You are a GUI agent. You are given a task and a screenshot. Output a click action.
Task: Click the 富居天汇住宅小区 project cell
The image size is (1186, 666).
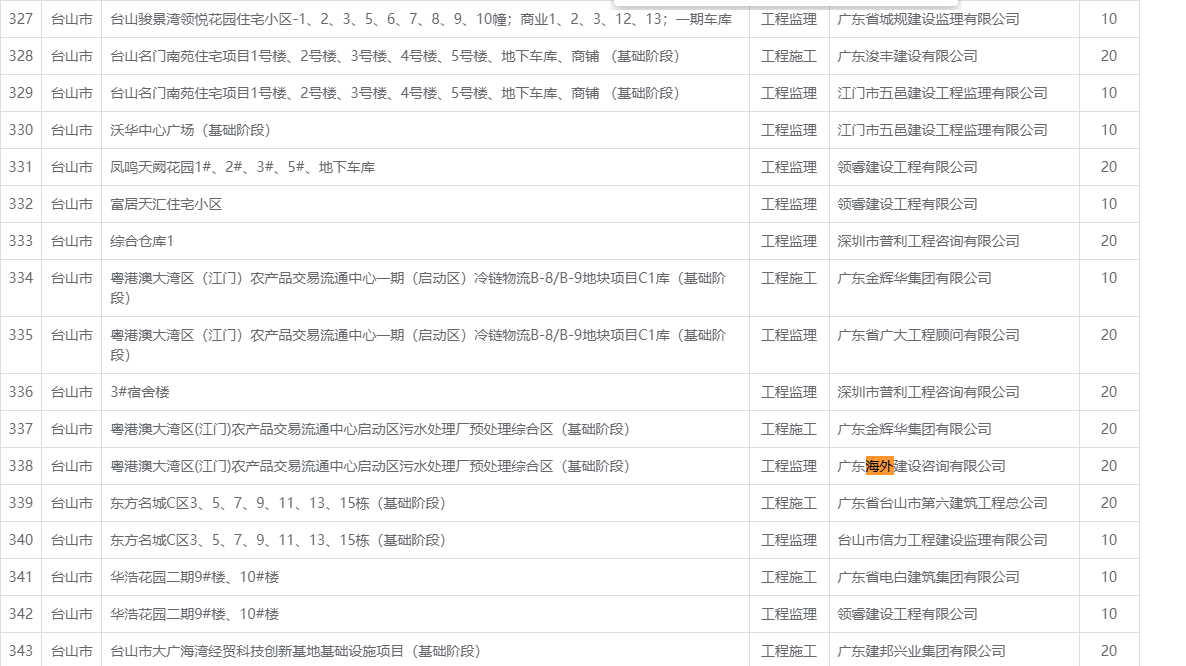coord(166,204)
